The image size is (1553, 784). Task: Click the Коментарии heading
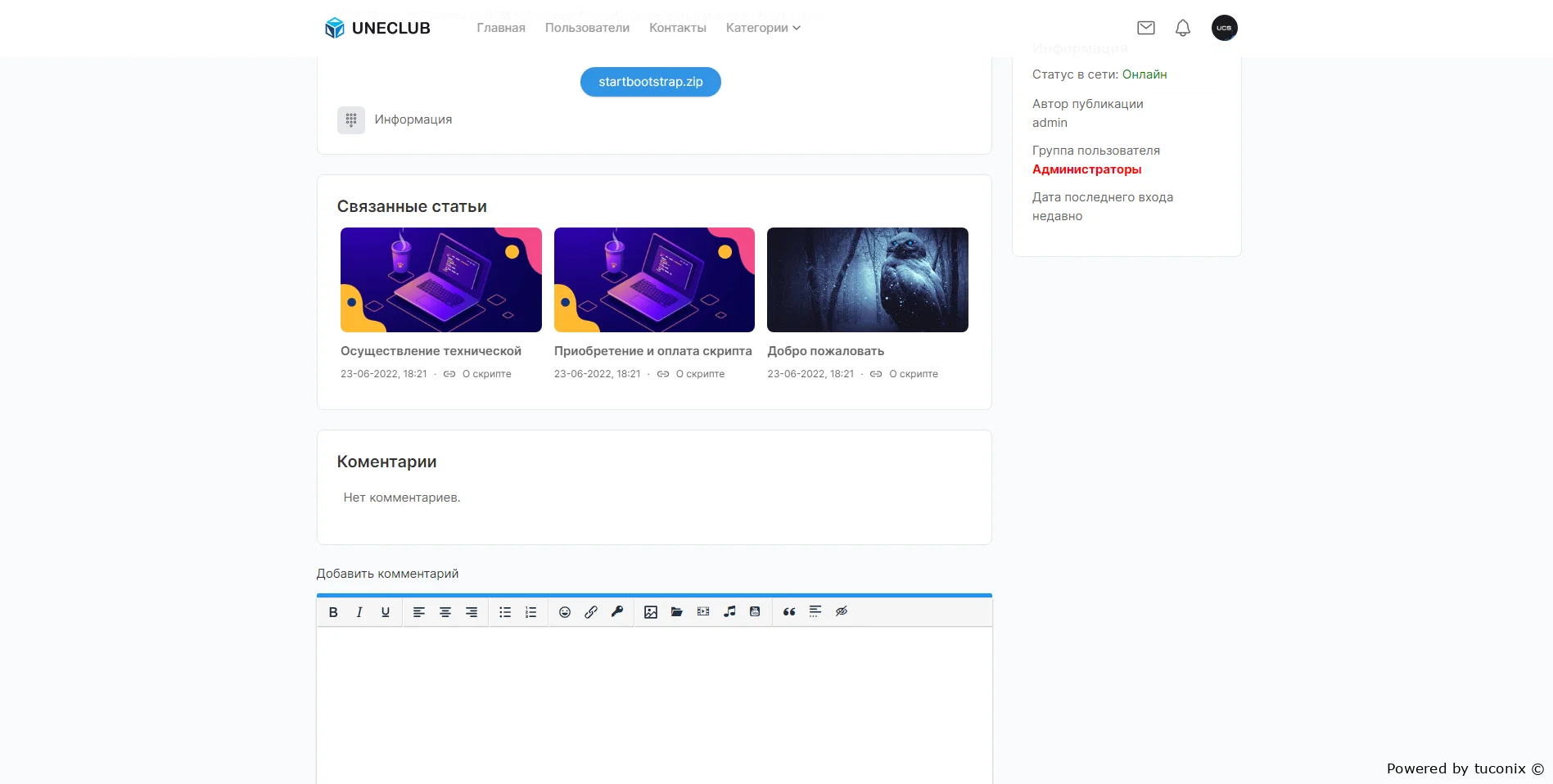[x=387, y=462]
